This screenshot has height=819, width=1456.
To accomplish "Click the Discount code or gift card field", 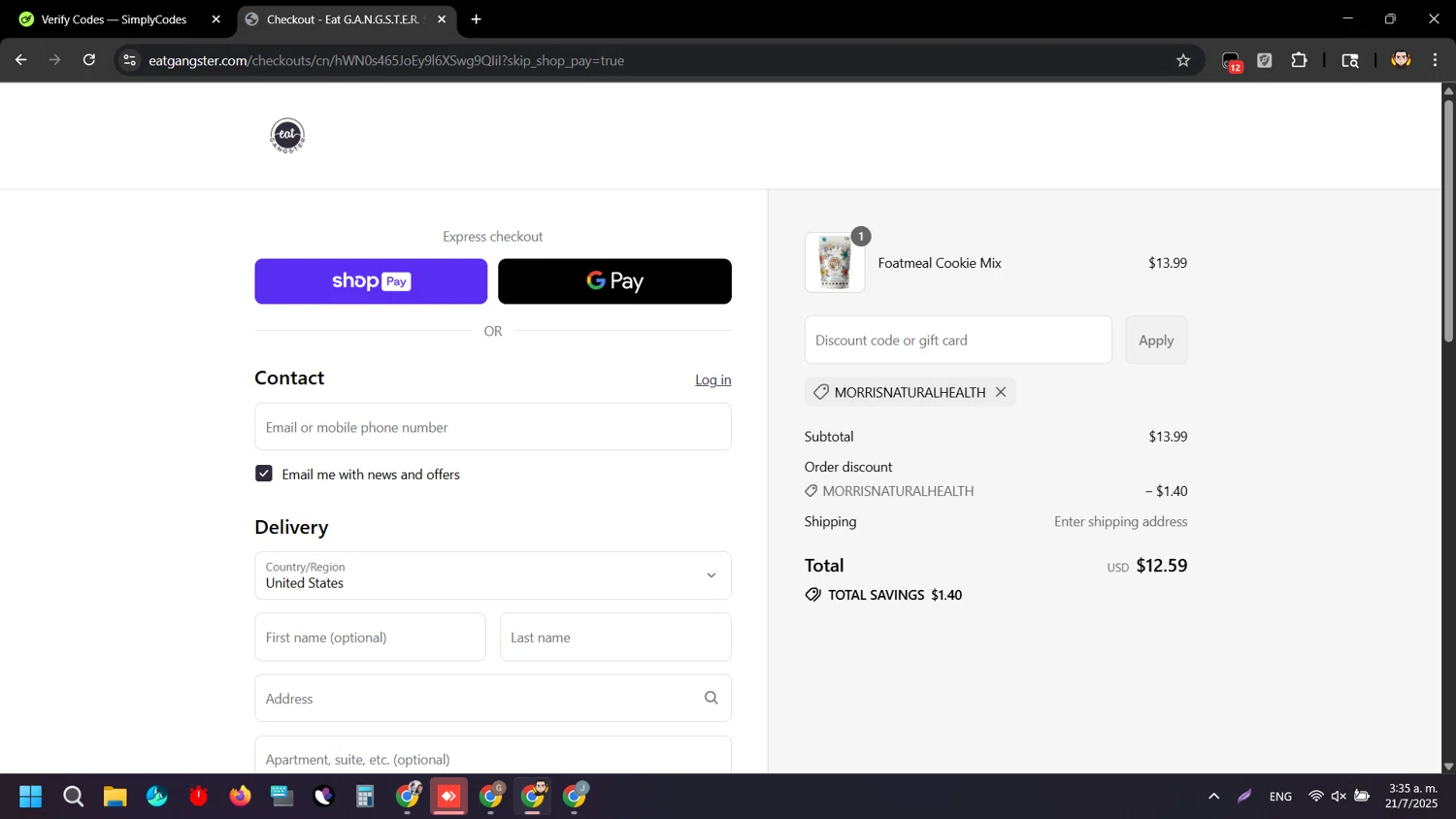I will (958, 341).
